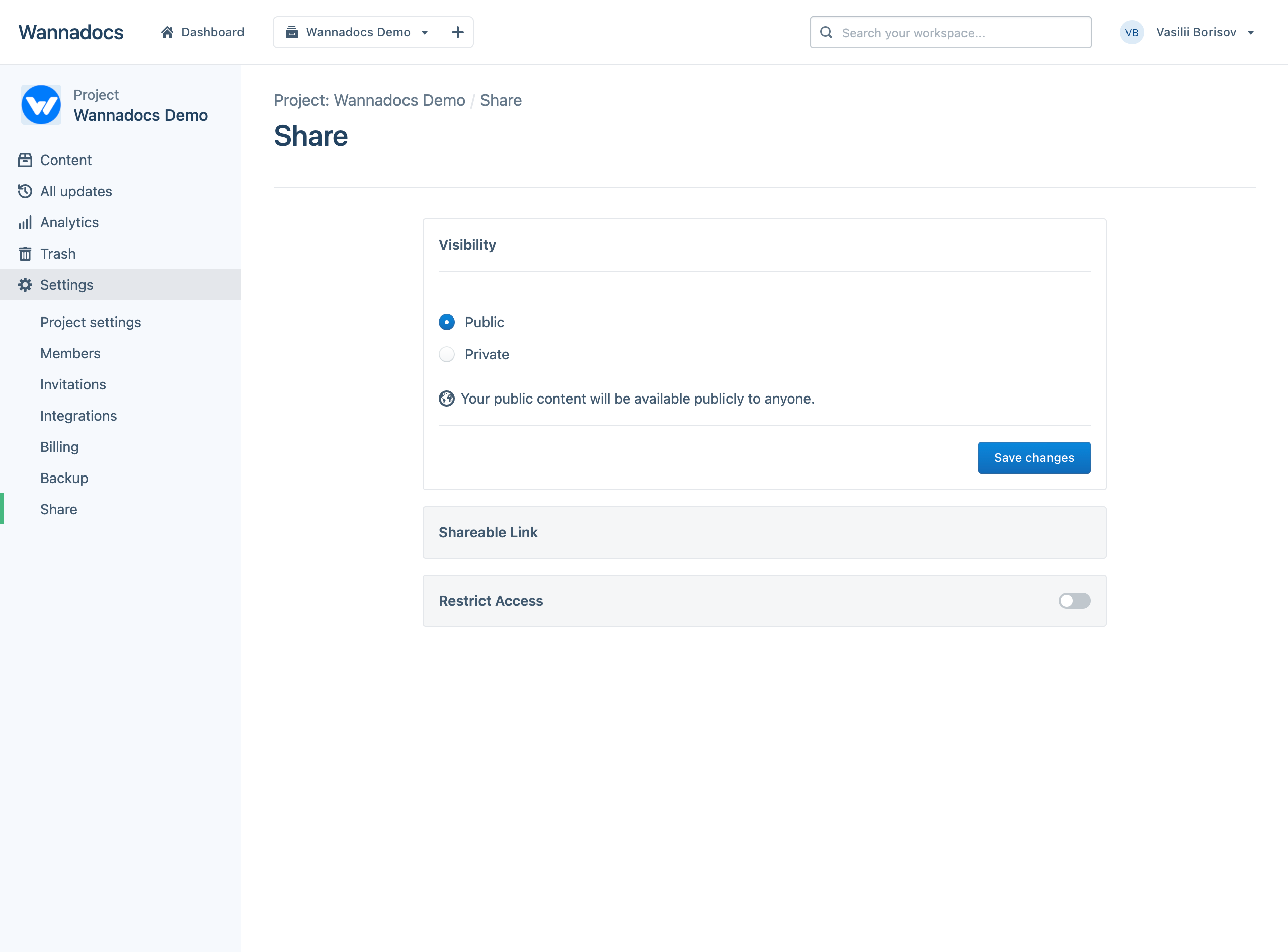Go to the Billing settings page
1288x952 pixels.
pos(59,447)
